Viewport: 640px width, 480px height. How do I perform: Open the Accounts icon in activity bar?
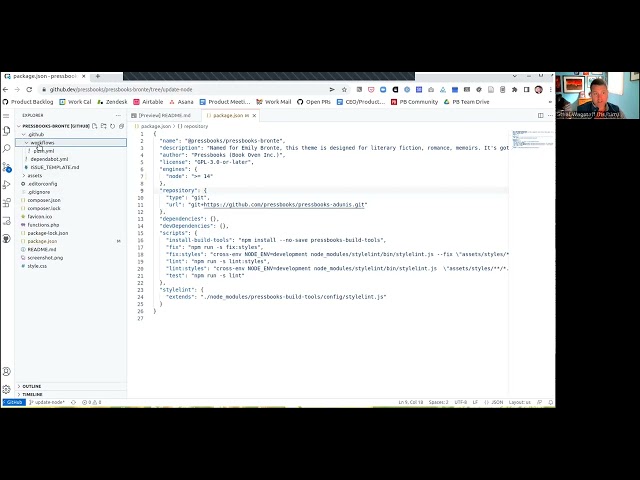(x=7, y=371)
